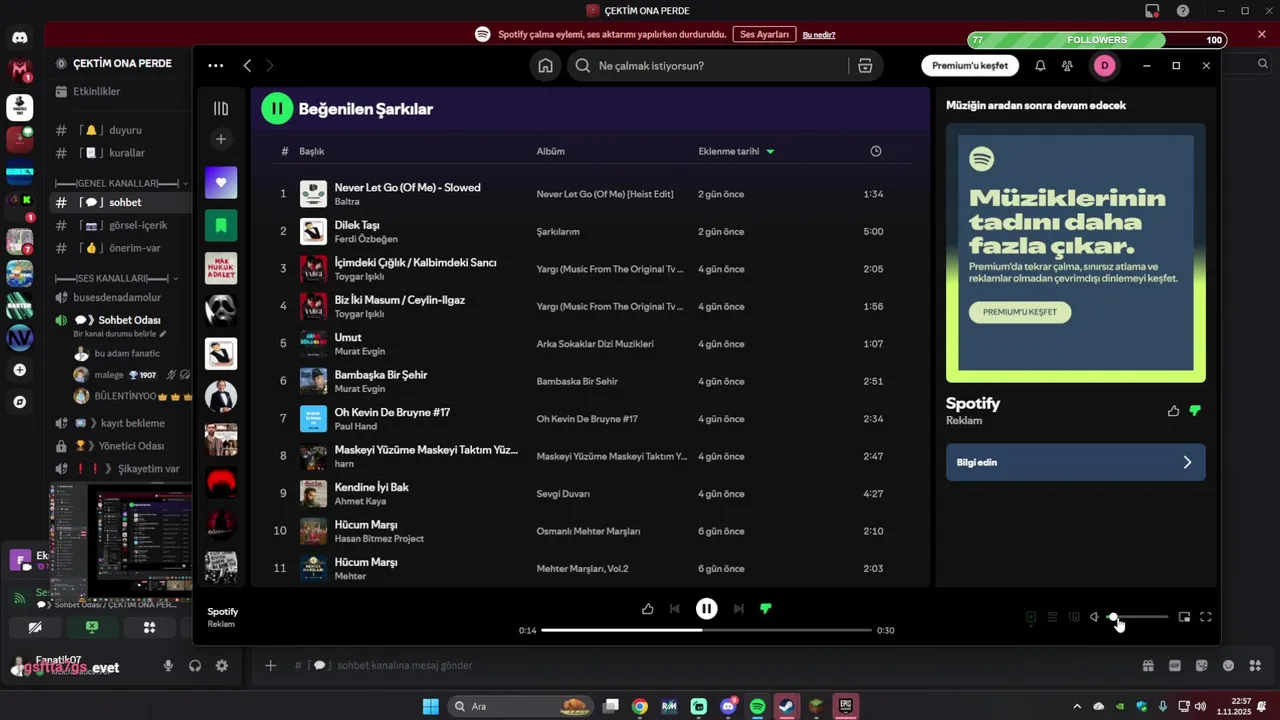Select song Dilek Taşı row
Screen dimensions: 1280x720
pos(590,231)
